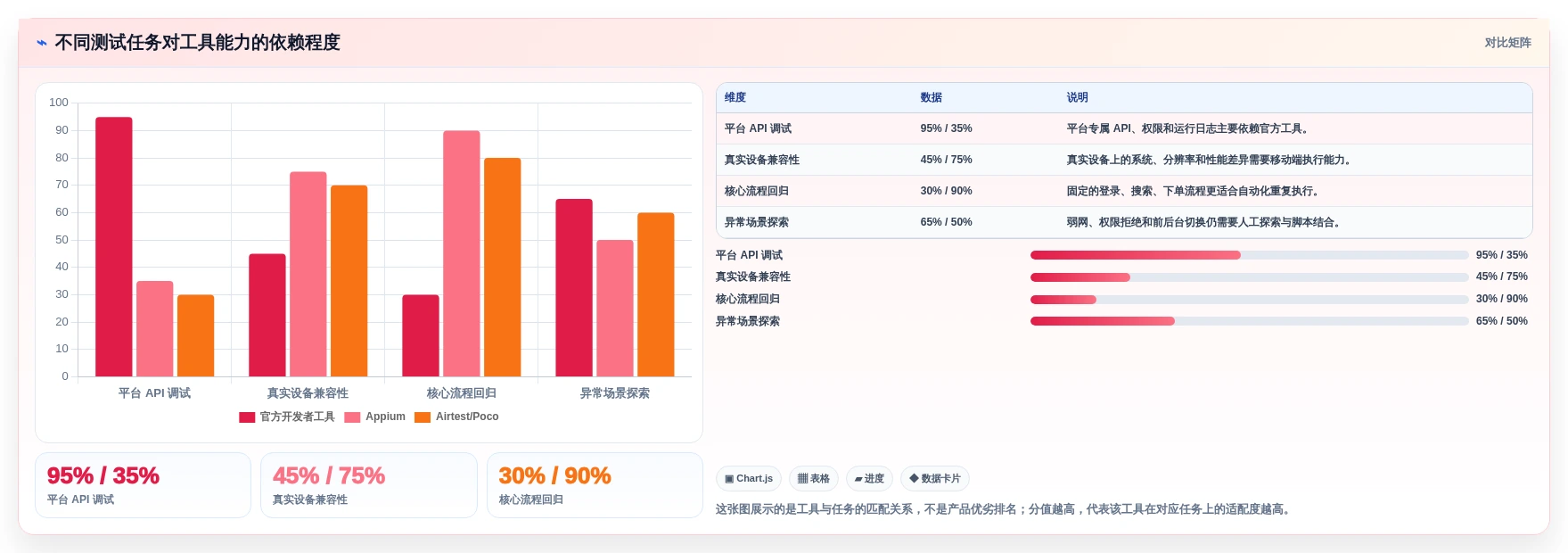Viewport: 1568px width, 553px height.
Task: Click the red bar for 核心流程回归
Action: [x=421, y=335]
